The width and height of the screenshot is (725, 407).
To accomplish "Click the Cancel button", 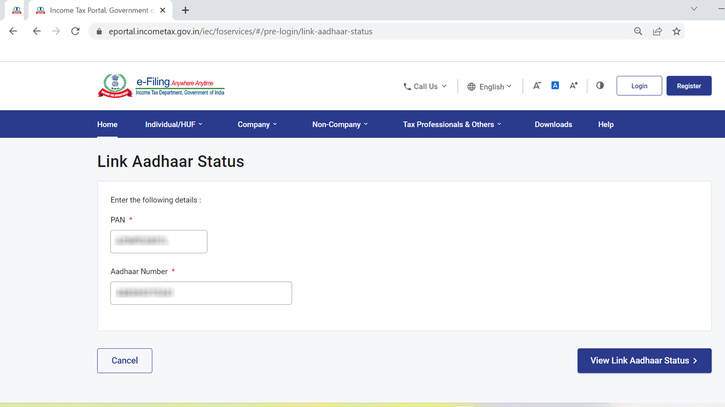I will click(x=125, y=361).
